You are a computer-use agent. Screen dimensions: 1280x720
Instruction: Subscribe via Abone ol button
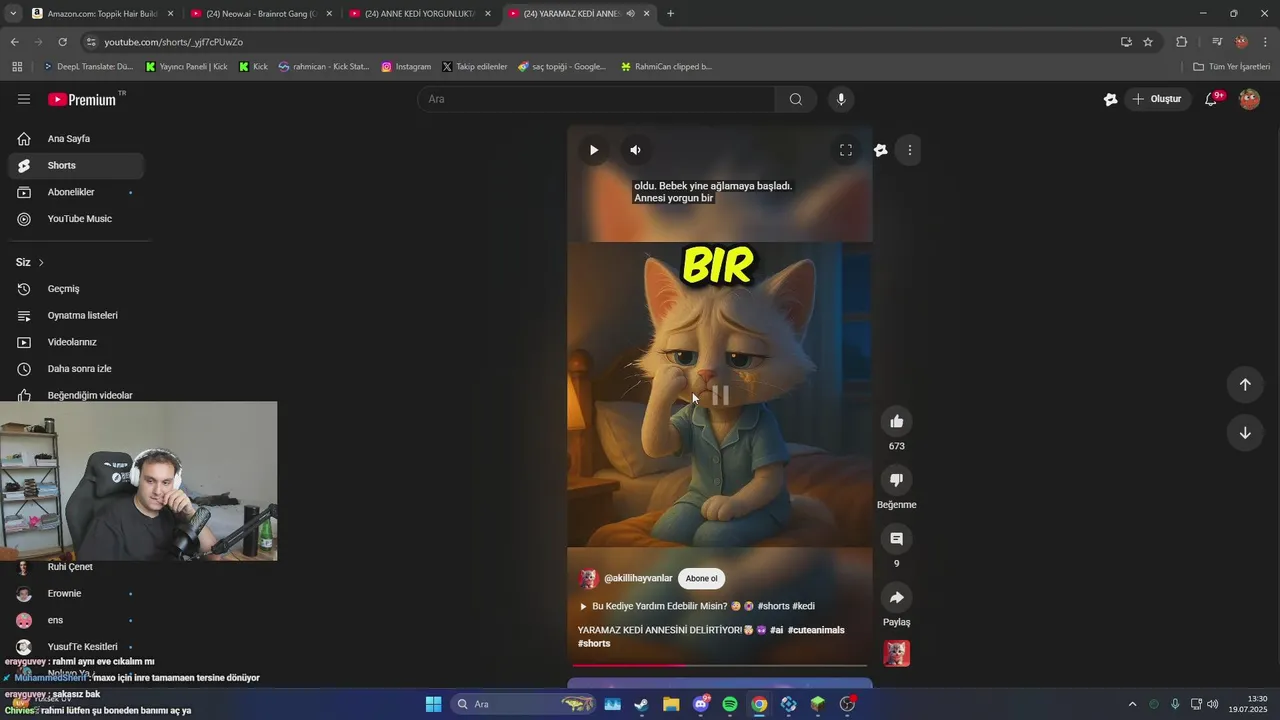(701, 578)
